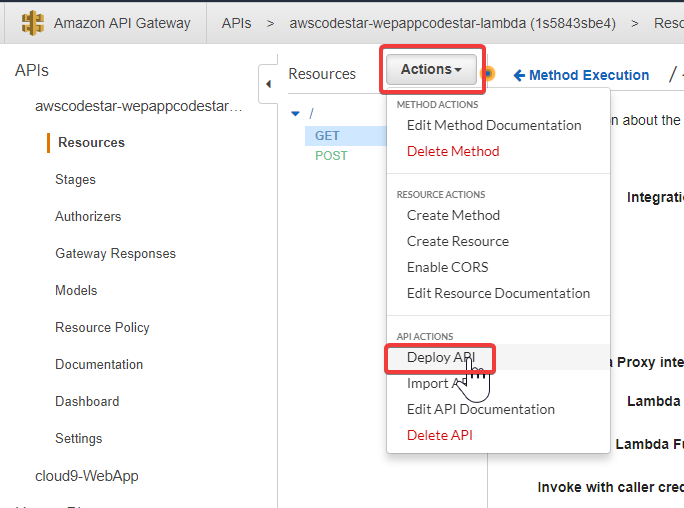Click the orange indicator dot beside Actions
The width and height of the screenshot is (684, 508).
point(488,73)
